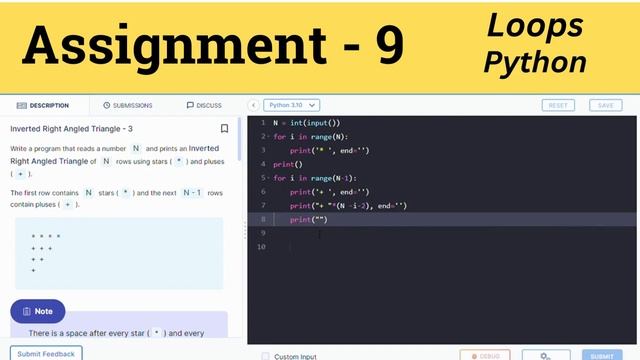Open the Submissions tab

click(127, 105)
